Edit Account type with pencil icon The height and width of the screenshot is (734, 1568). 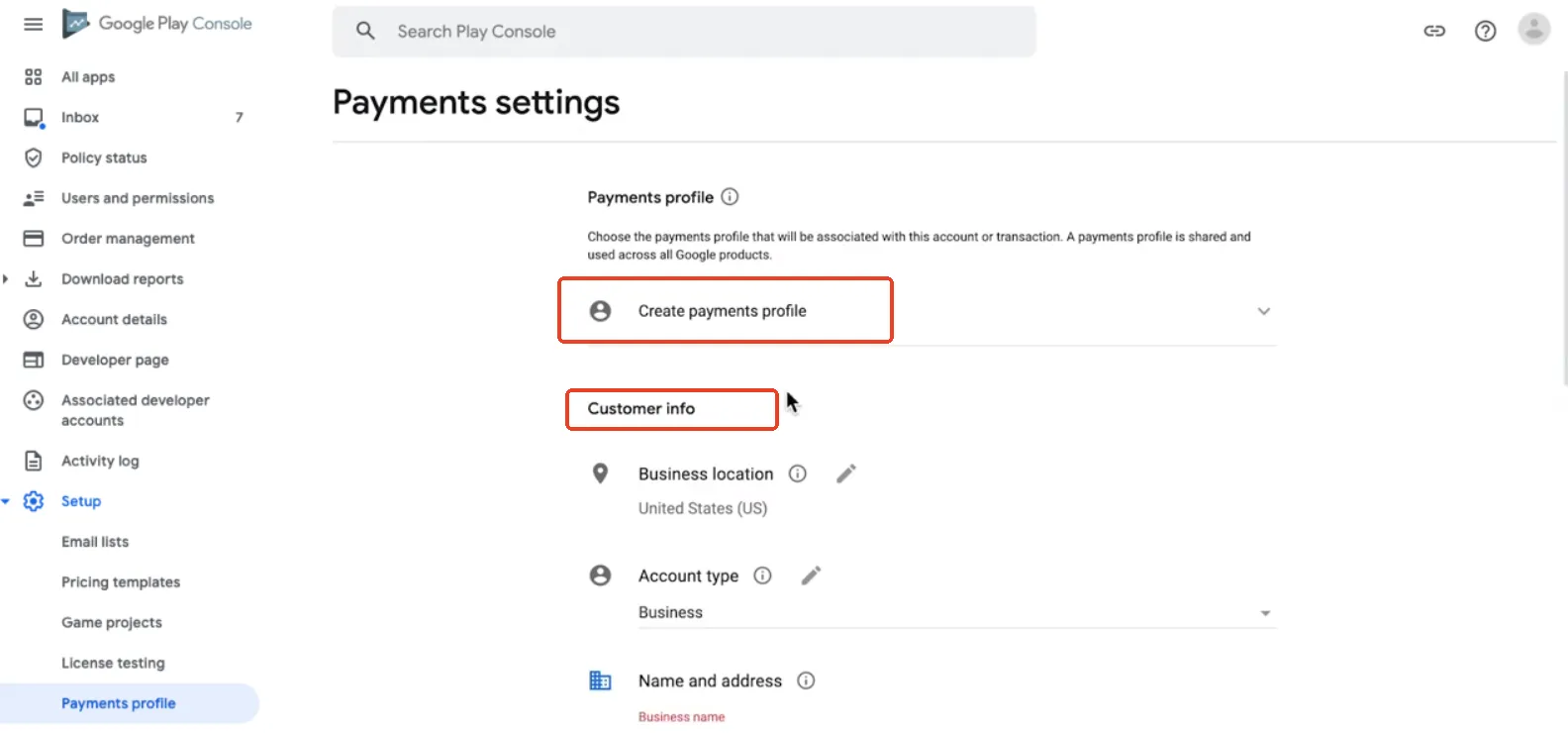tap(812, 576)
